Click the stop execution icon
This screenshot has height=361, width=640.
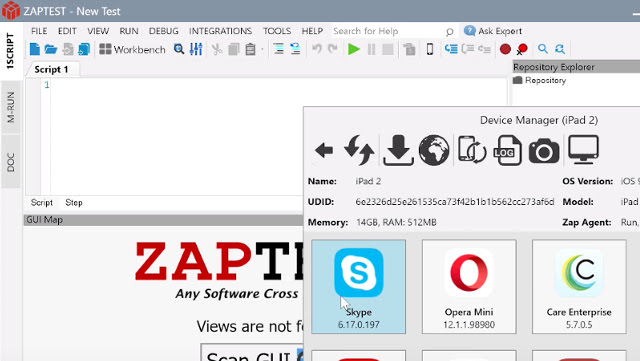pos(388,49)
